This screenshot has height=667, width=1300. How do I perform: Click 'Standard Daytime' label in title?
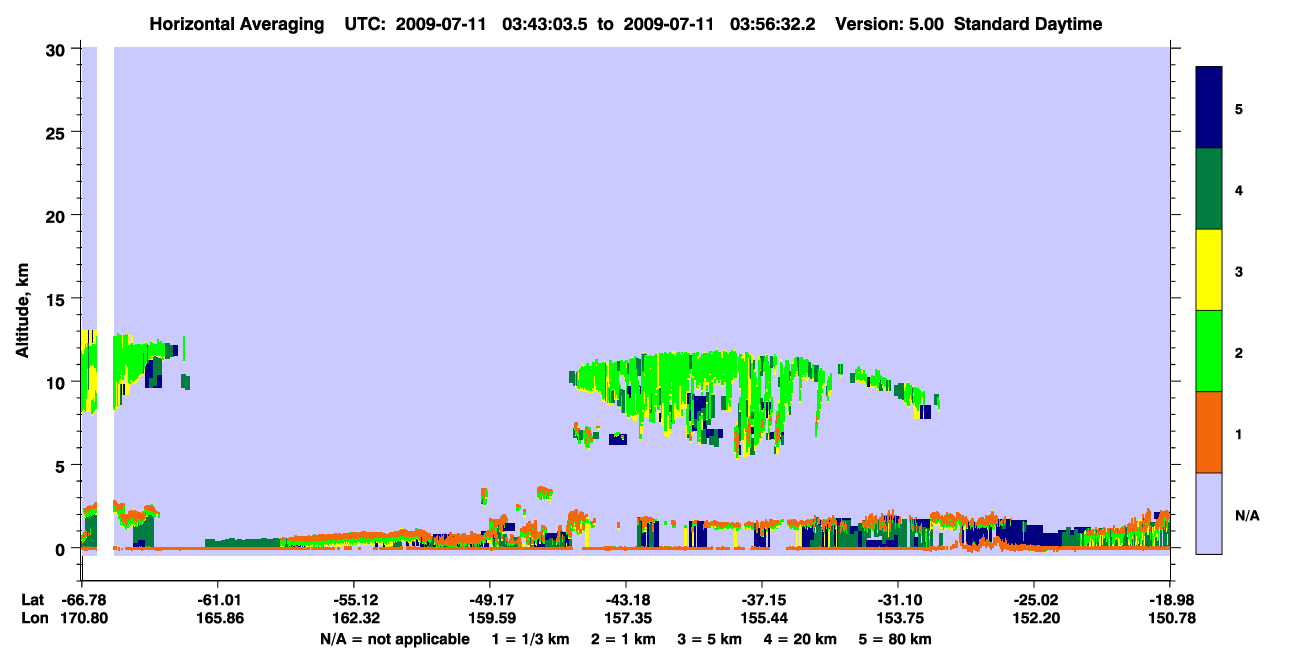(x=1028, y=24)
